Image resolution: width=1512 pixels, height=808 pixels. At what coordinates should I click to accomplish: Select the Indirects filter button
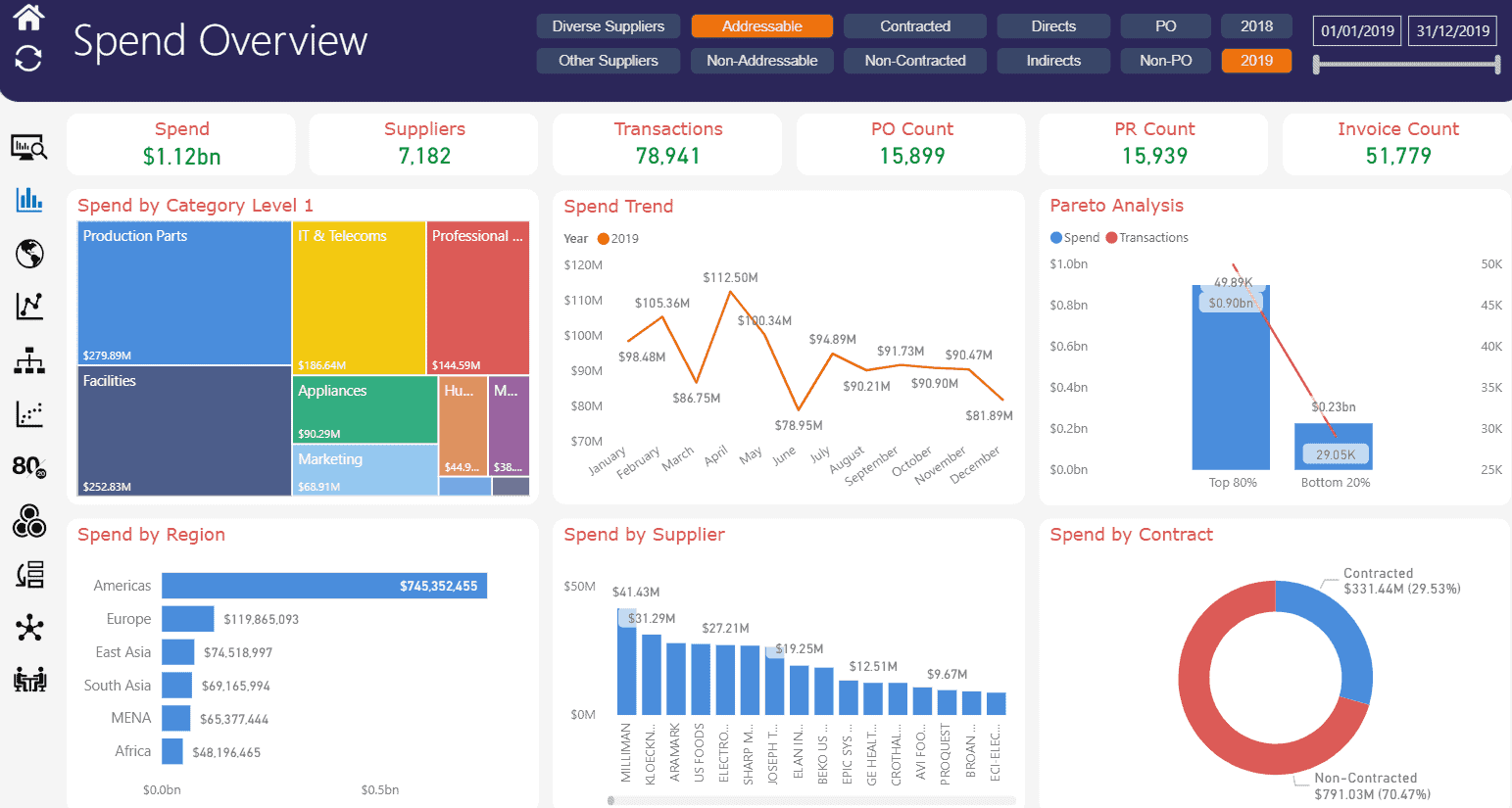click(1053, 60)
